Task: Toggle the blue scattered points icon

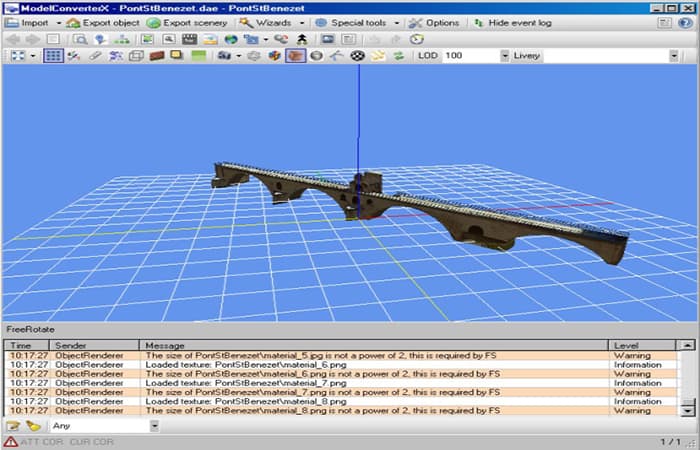Action: click(x=116, y=56)
